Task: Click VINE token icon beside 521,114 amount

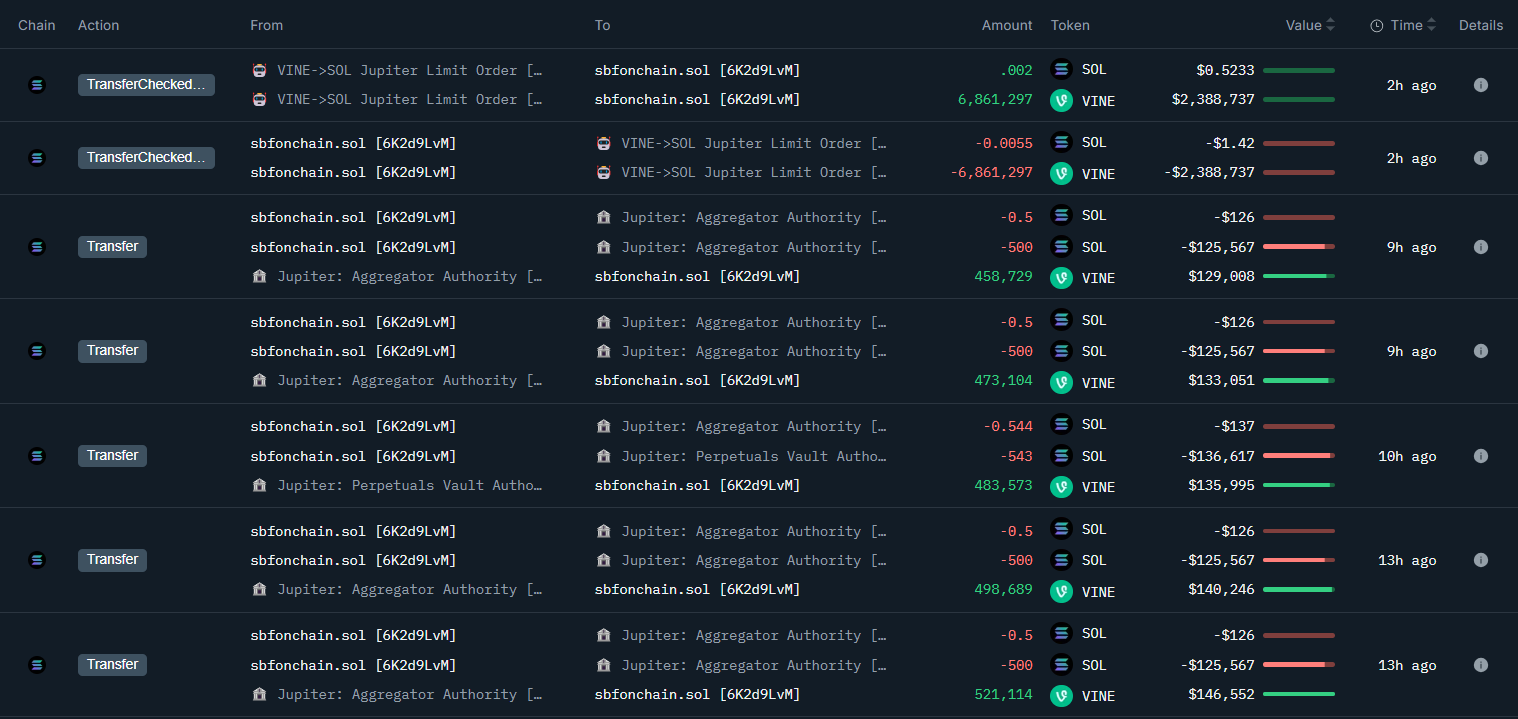Action: [1061, 695]
